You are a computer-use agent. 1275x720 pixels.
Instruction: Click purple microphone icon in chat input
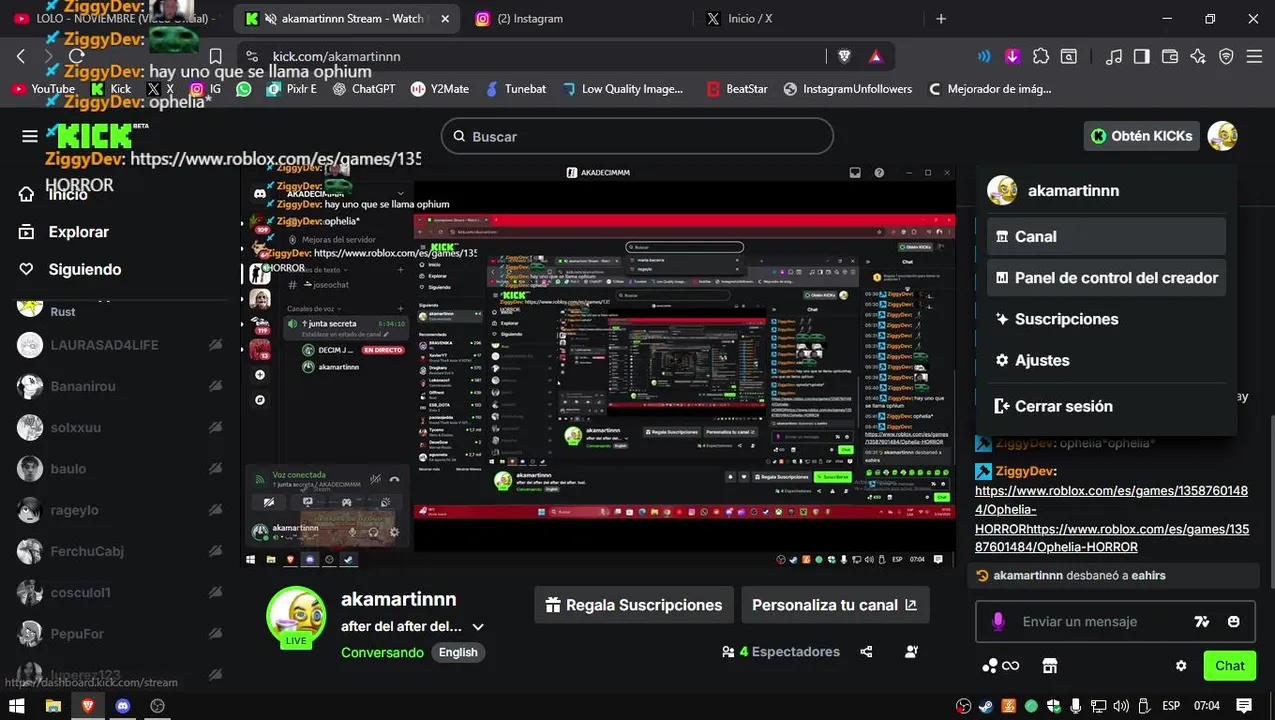(997, 622)
